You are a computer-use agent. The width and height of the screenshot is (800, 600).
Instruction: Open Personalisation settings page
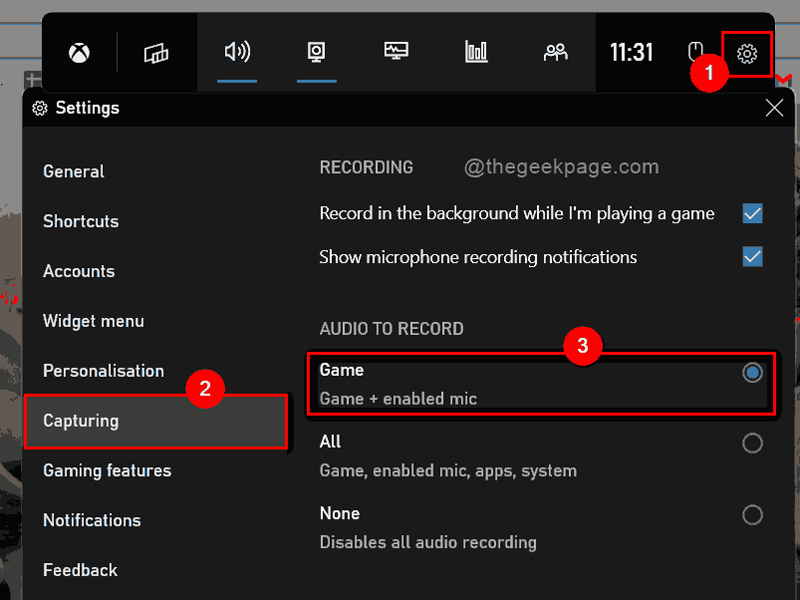103,371
